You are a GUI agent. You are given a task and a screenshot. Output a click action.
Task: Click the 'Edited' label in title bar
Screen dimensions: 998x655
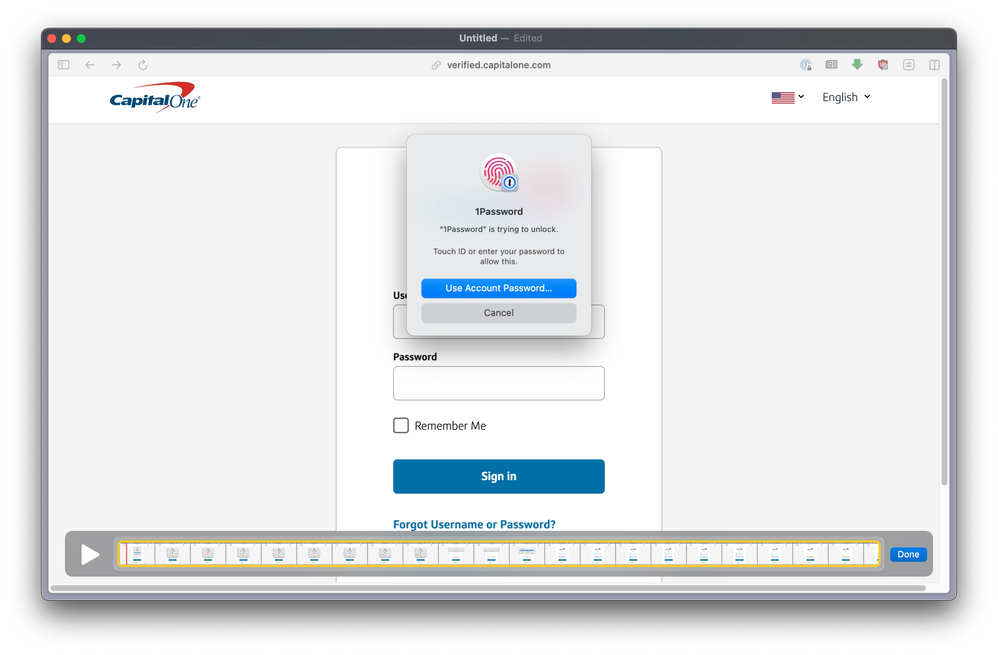click(528, 38)
